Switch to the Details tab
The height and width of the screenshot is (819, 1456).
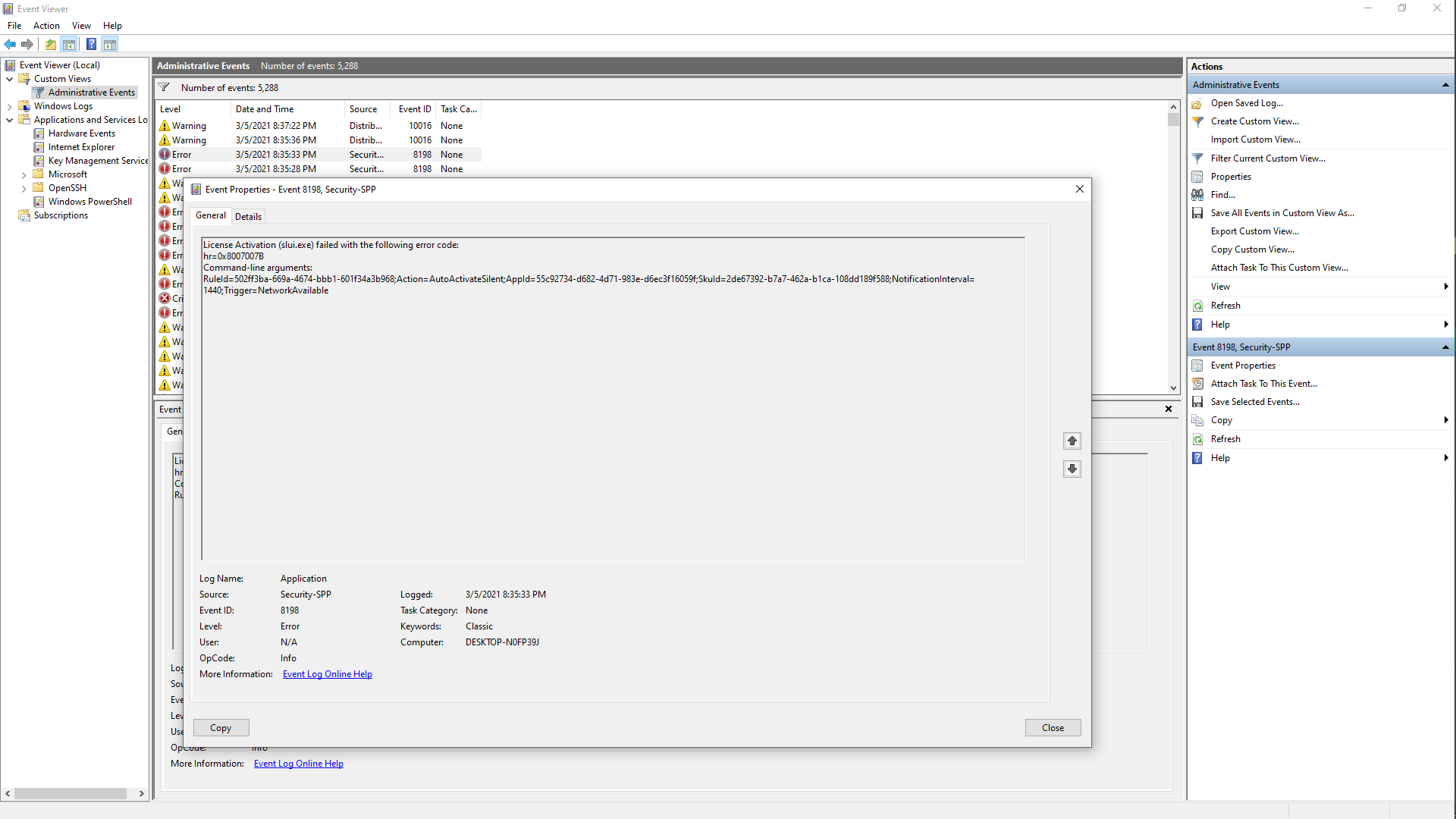(248, 217)
